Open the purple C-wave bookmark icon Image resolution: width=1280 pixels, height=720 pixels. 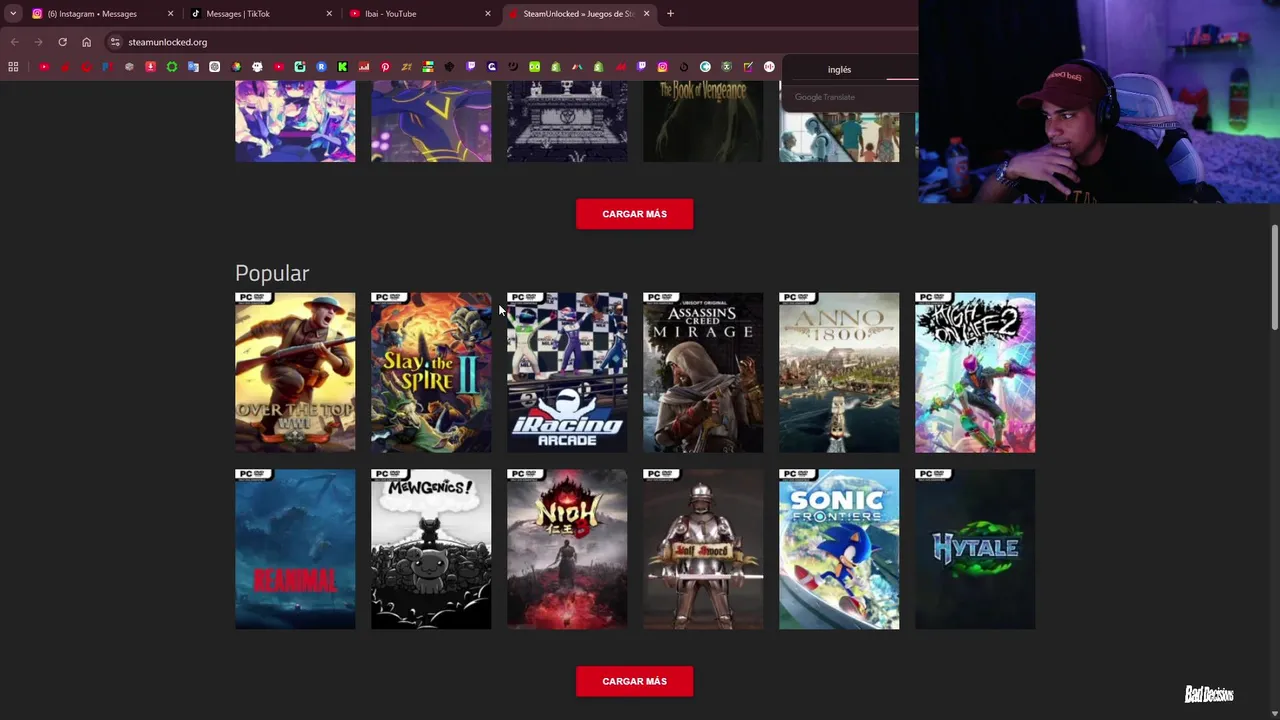492,67
